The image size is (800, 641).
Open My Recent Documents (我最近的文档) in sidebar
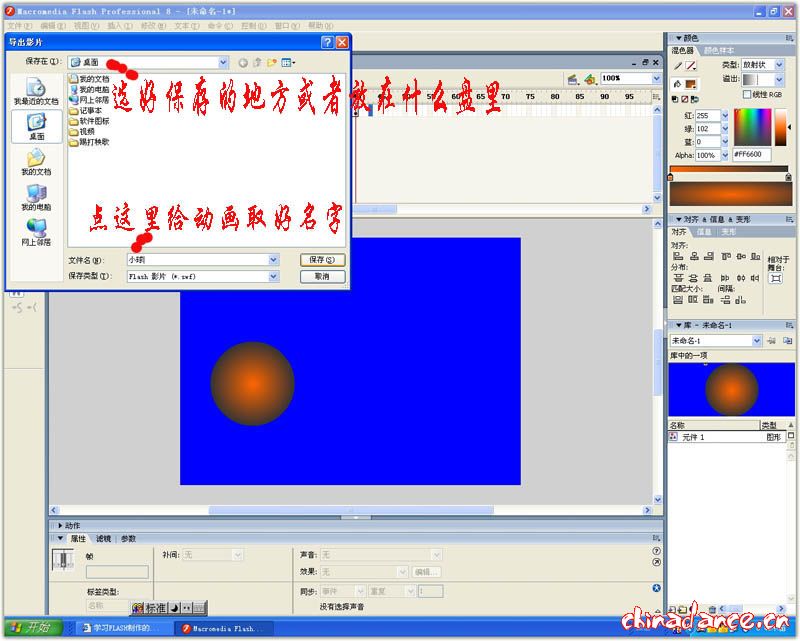pyautogui.click(x=36, y=91)
